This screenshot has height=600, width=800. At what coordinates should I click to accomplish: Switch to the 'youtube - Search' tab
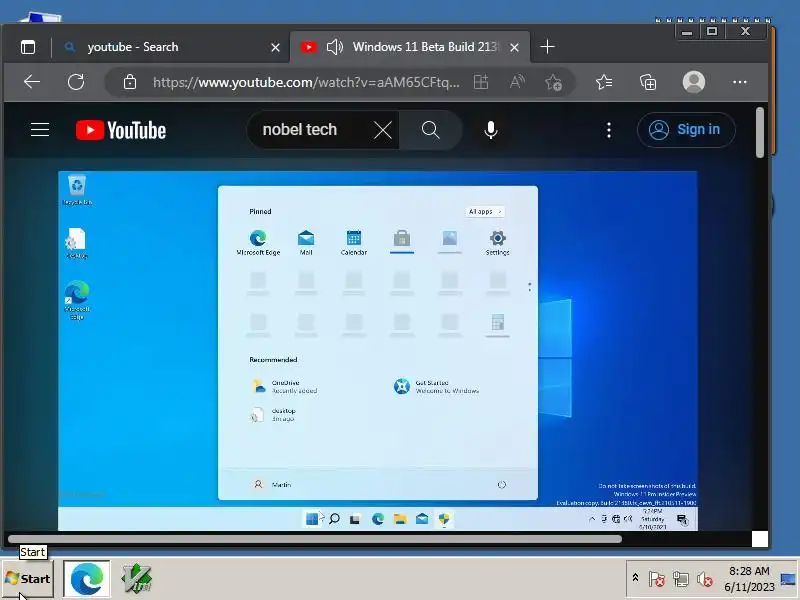(x=170, y=47)
